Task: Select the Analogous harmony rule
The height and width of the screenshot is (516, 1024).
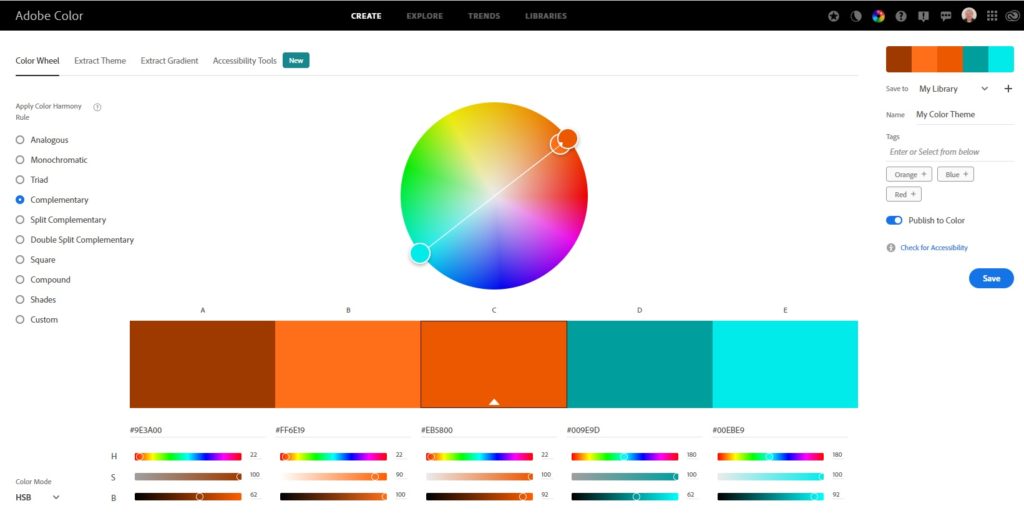Action: [x=42, y=140]
